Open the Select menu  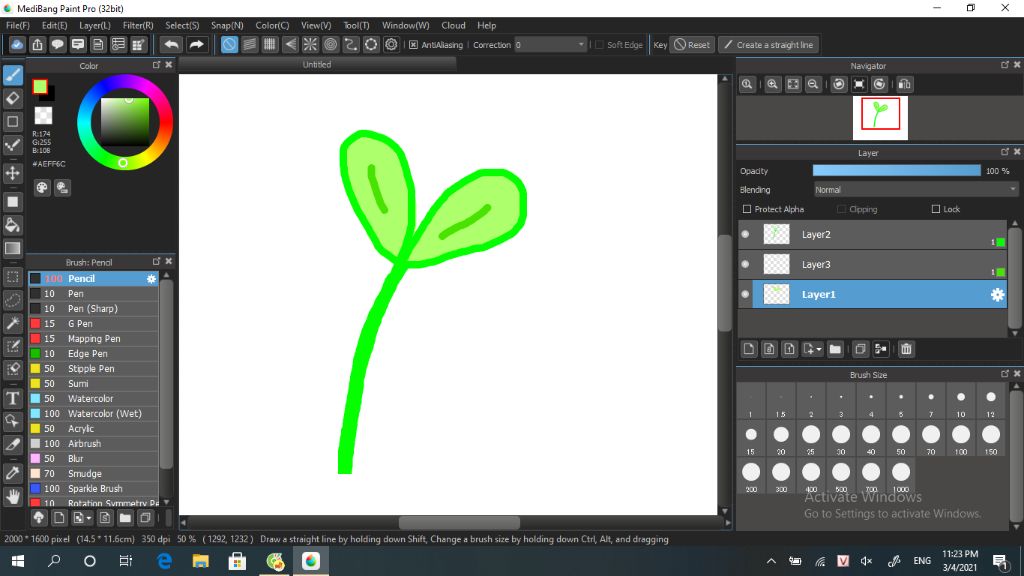click(x=182, y=25)
